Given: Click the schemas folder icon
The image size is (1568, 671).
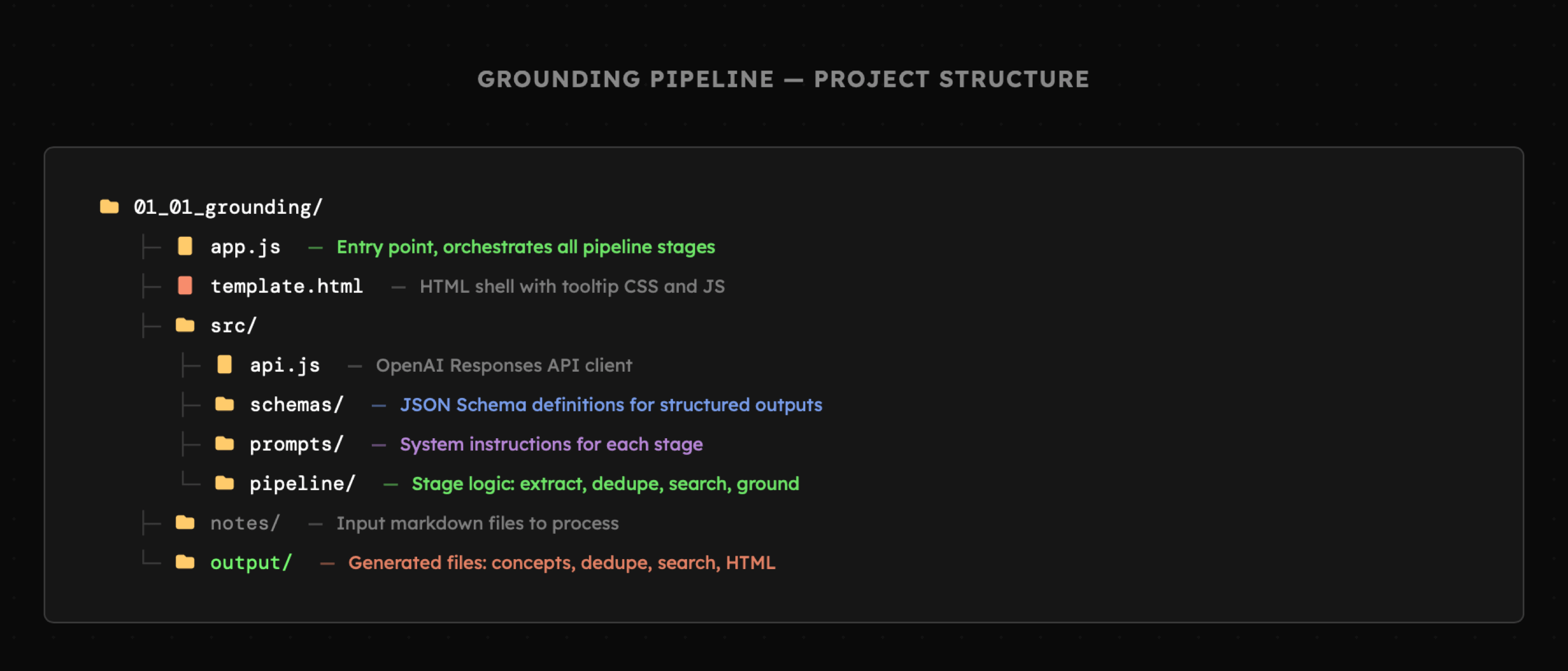Looking at the screenshot, I should pyautogui.click(x=225, y=405).
